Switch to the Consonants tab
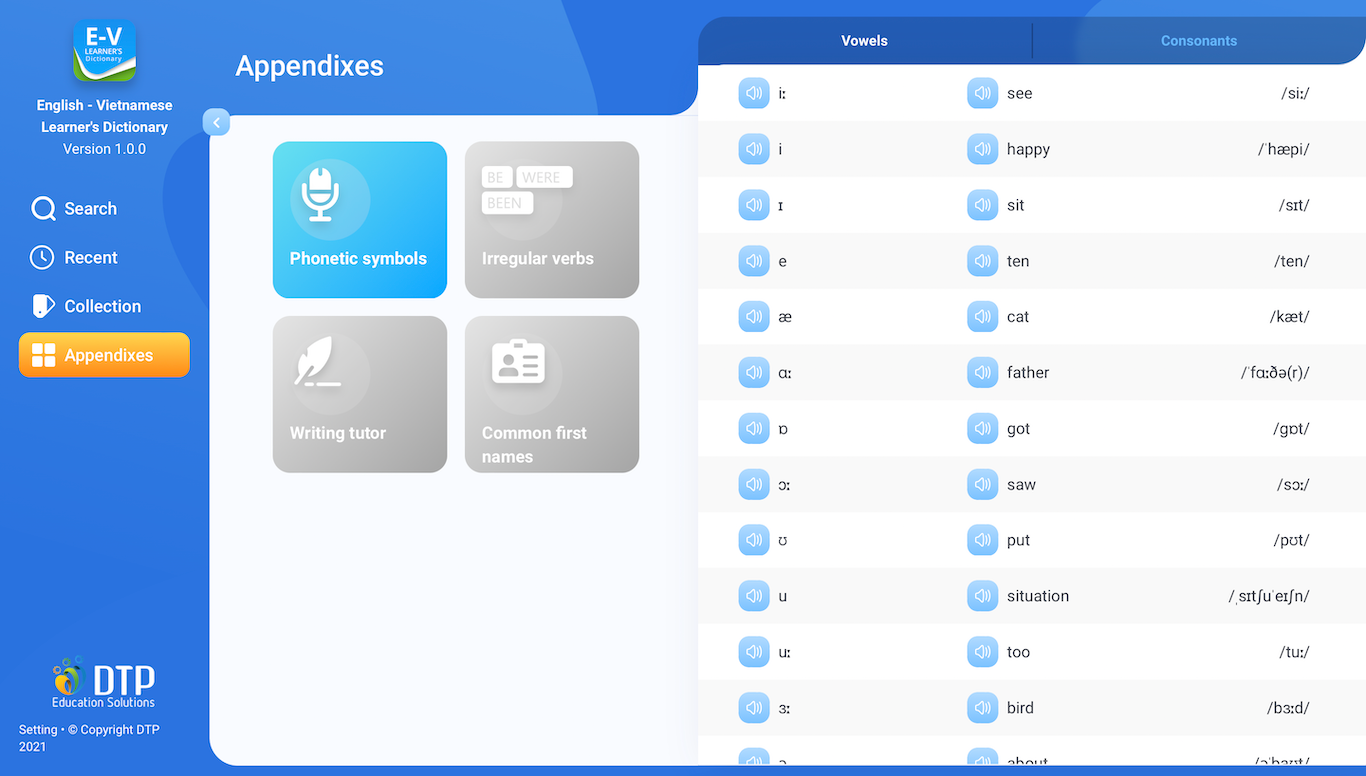 1199,41
